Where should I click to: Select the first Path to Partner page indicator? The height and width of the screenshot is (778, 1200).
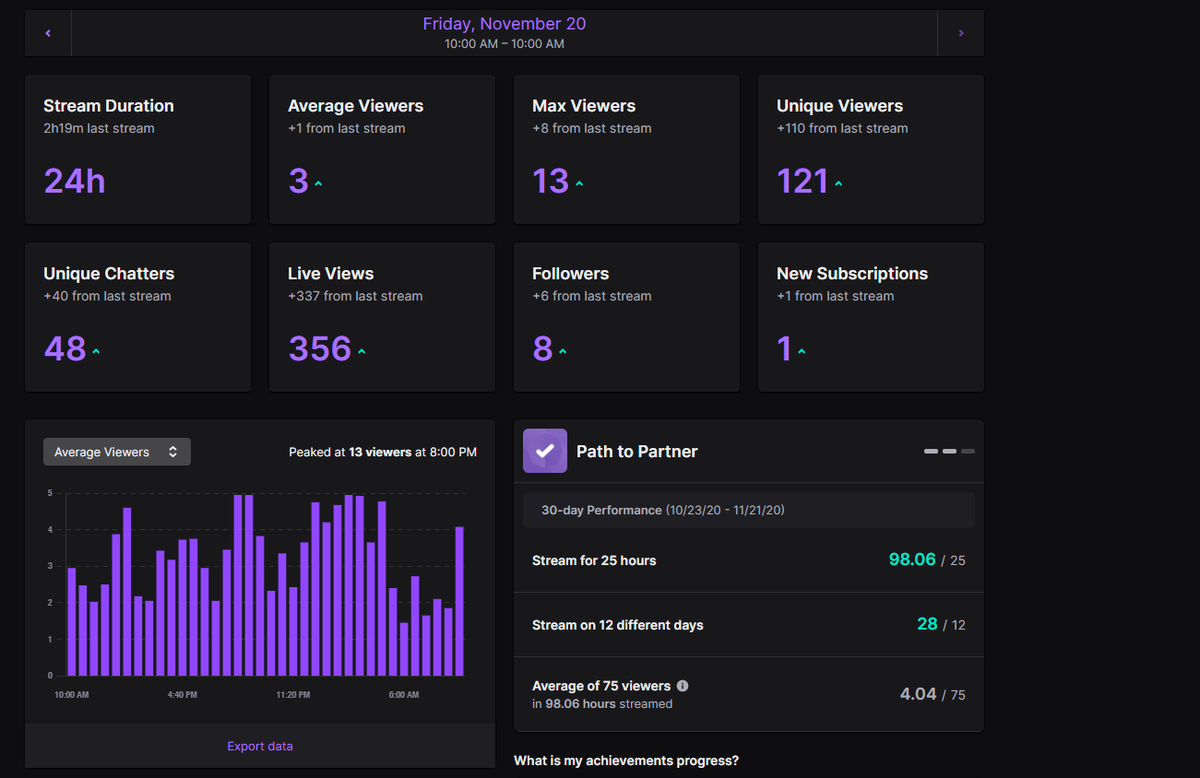coord(931,452)
